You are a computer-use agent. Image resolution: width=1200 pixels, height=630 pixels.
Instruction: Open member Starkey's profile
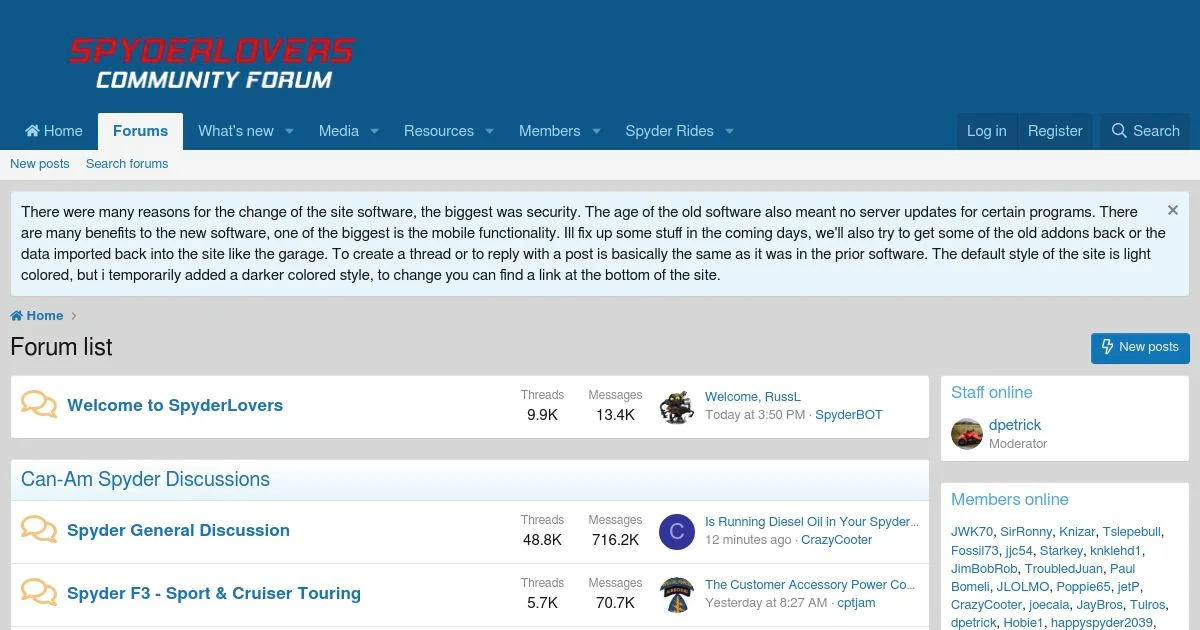[x=1061, y=551]
